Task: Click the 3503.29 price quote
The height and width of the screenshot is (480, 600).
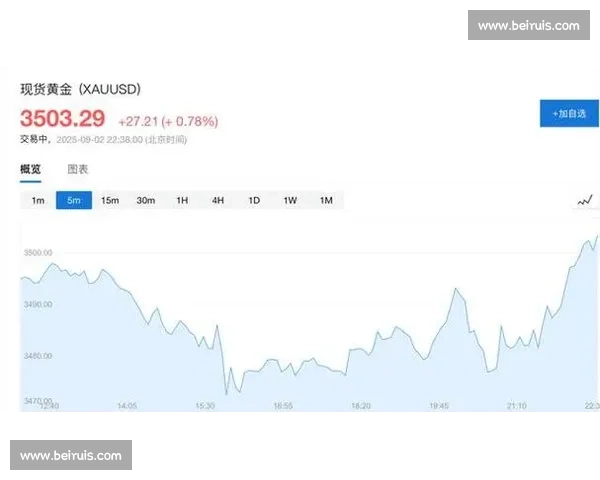Action: click(63, 120)
